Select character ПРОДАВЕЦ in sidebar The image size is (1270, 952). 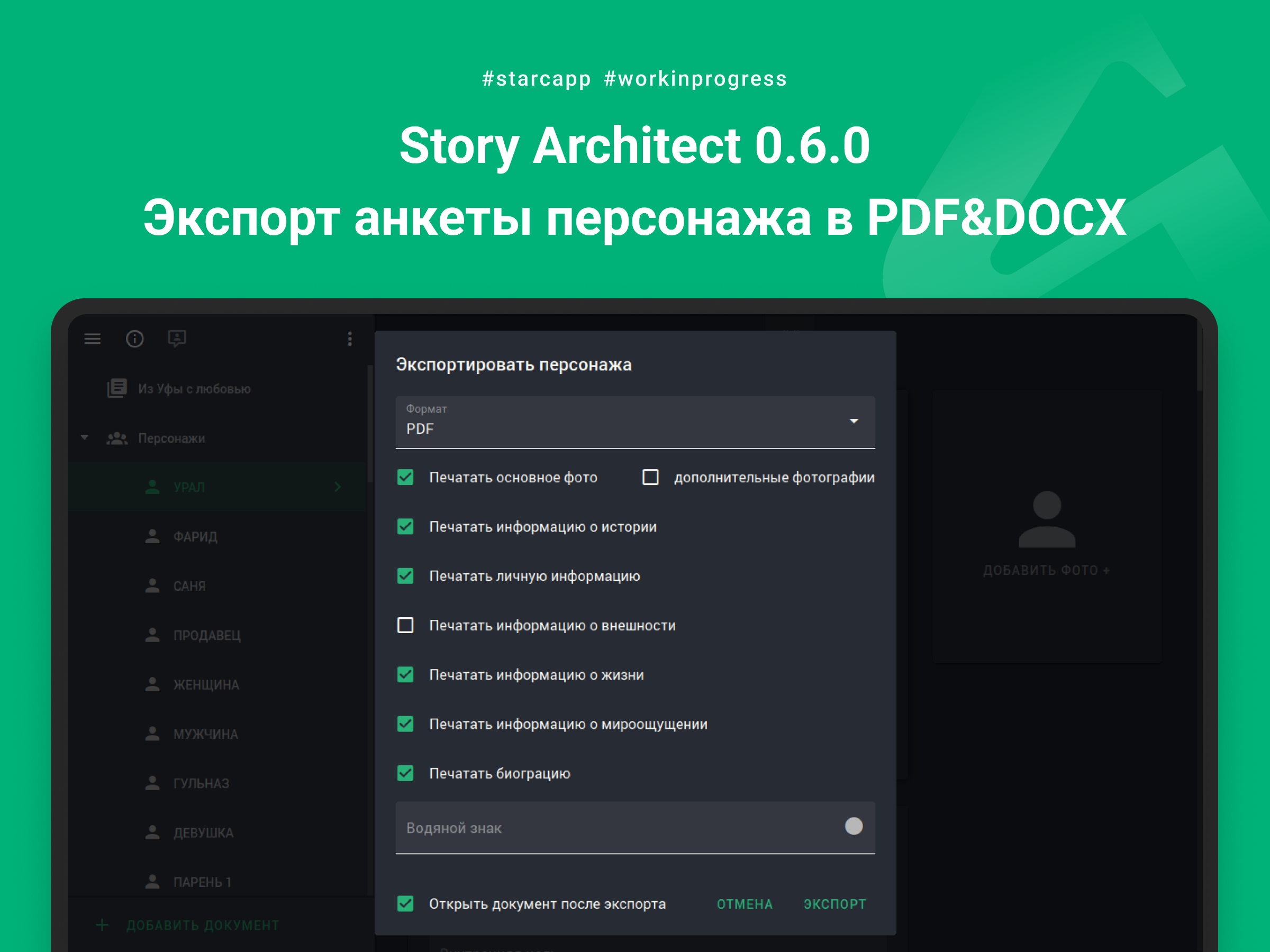218,635
